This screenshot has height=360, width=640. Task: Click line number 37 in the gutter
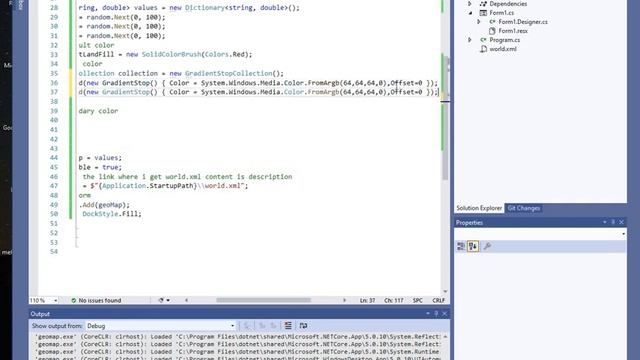[x=54, y=92]
